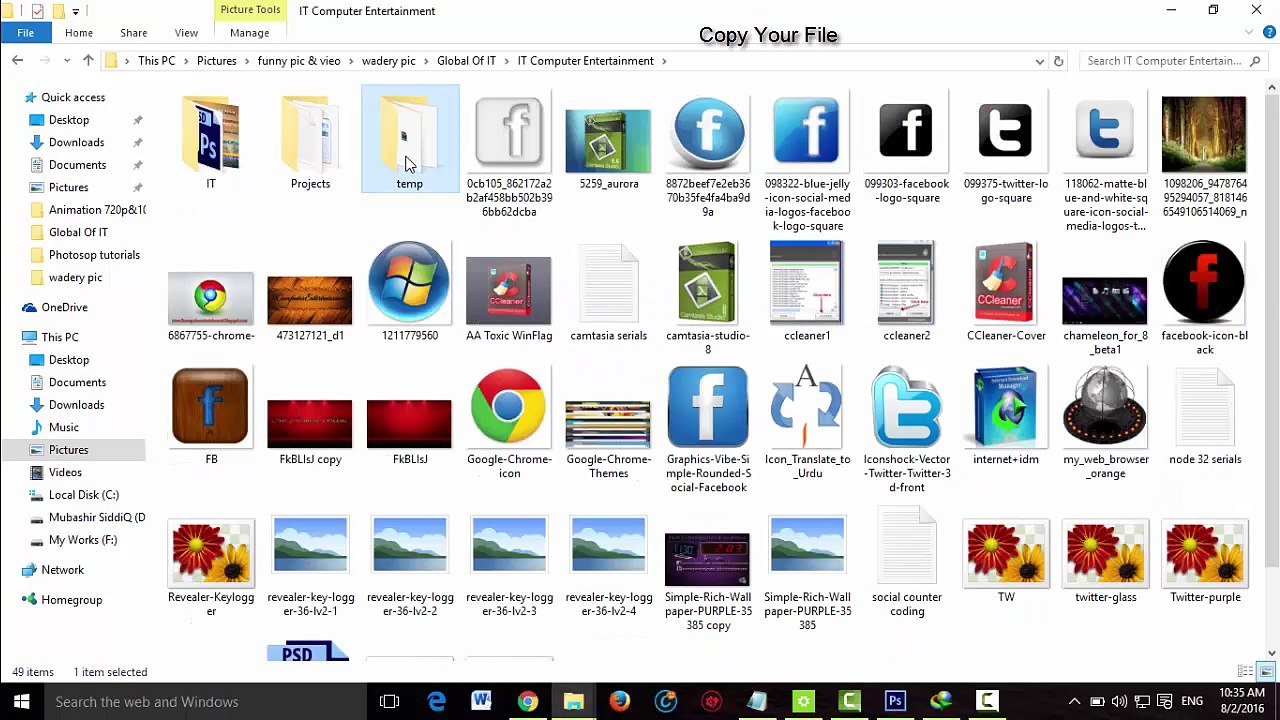1280x720 pixels.
Task: Select the my_web_browser_orange file icon
Action: [1105, 407]
